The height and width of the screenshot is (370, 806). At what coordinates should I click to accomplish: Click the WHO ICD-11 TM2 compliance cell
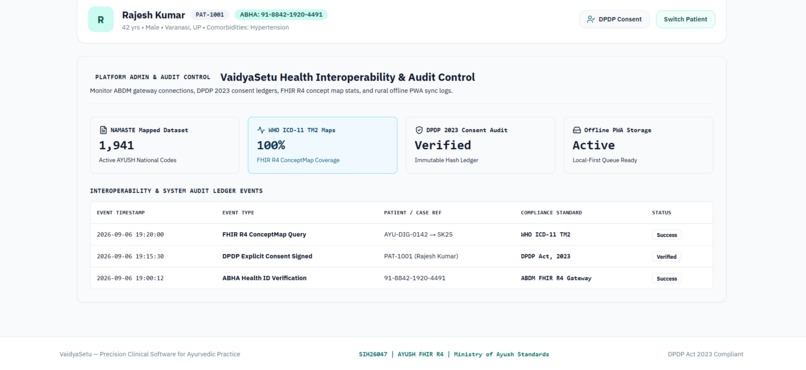click(545, 234)
